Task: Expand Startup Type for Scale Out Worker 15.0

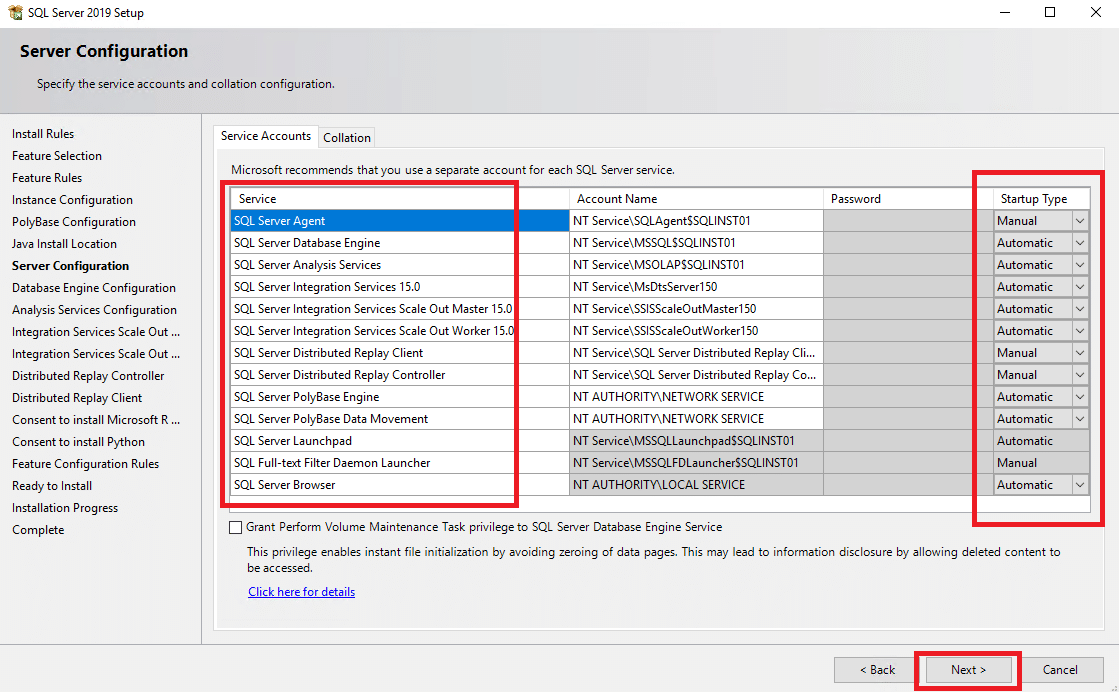Action: click(1080, 331)
